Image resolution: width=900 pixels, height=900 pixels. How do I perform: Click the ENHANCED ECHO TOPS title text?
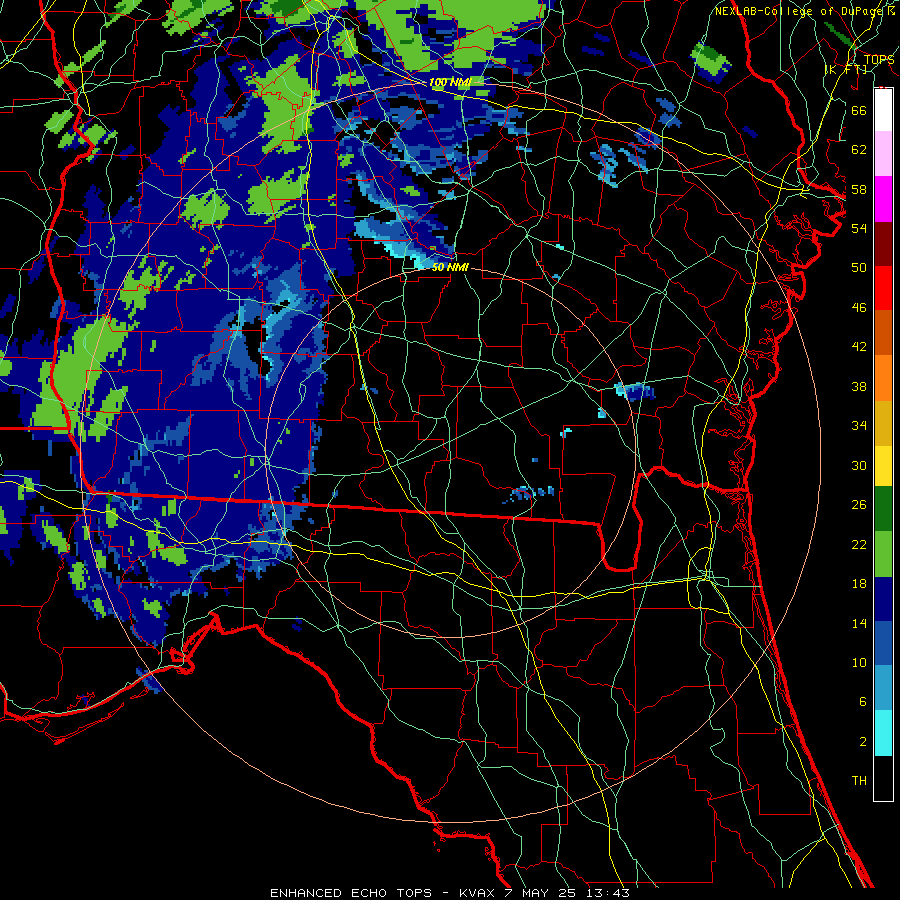(x=351, y=893)
